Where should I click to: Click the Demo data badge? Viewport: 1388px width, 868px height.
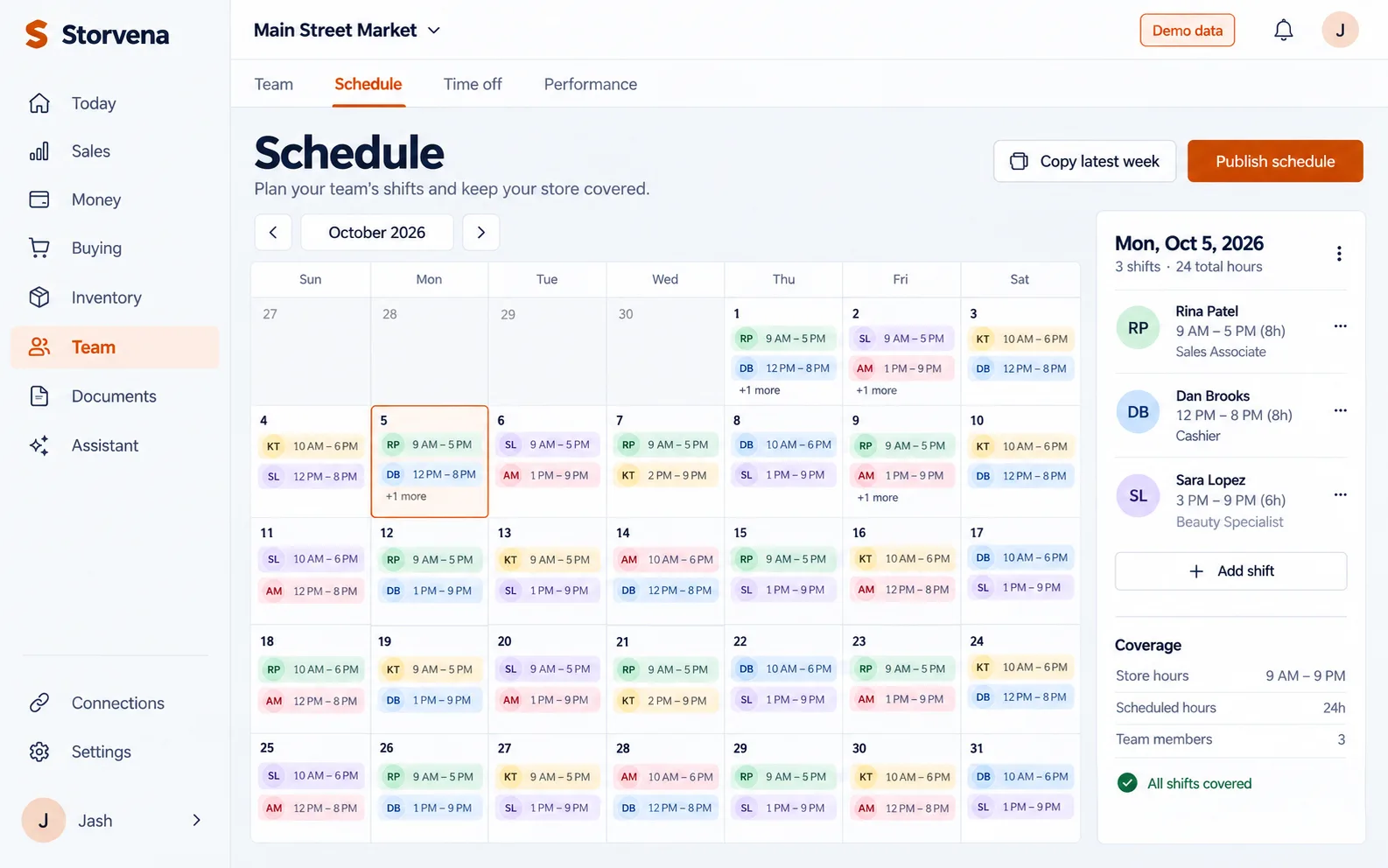pos(1188,31)
